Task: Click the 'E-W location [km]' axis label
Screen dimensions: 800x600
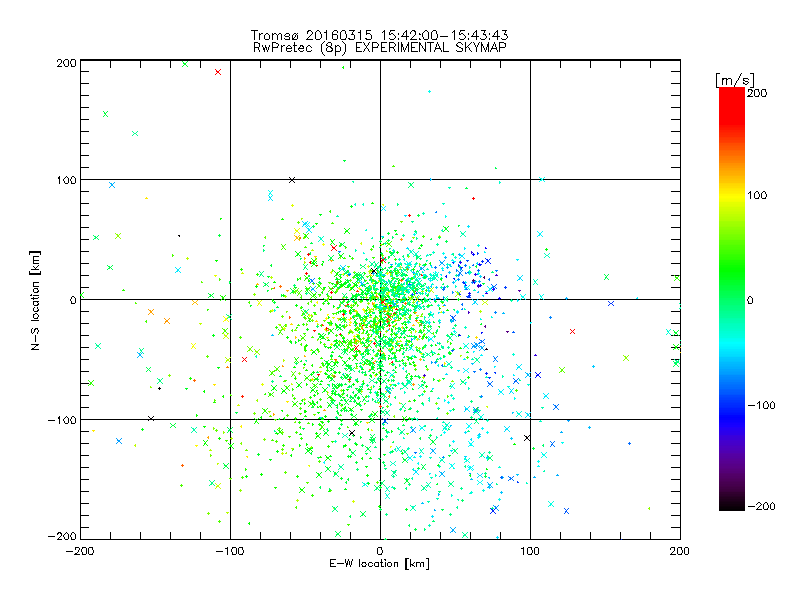Action: (379, 564)
